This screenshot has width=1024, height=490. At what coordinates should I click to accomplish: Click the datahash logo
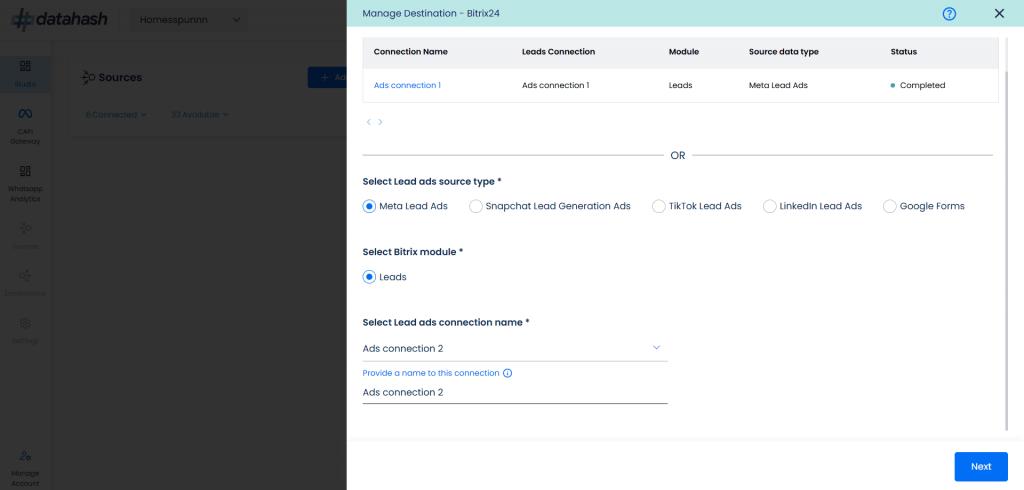59,20
